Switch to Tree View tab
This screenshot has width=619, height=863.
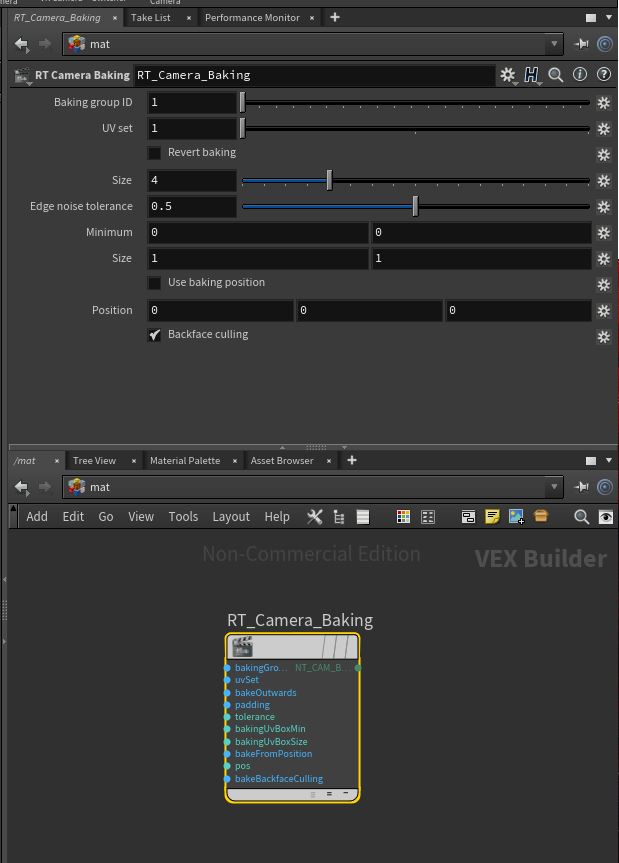94,461
